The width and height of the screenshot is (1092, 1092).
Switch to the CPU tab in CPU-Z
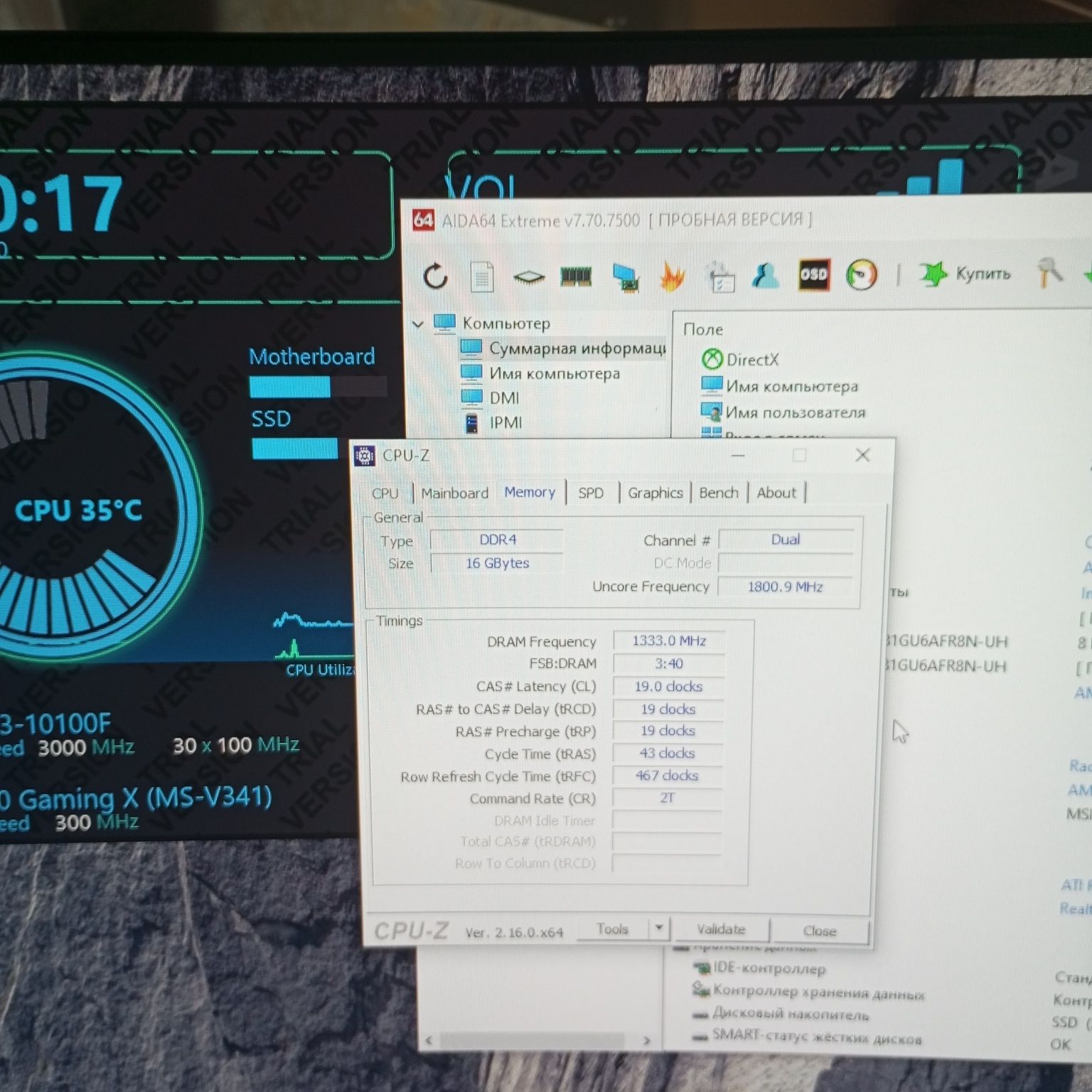(x=385, y=493)
